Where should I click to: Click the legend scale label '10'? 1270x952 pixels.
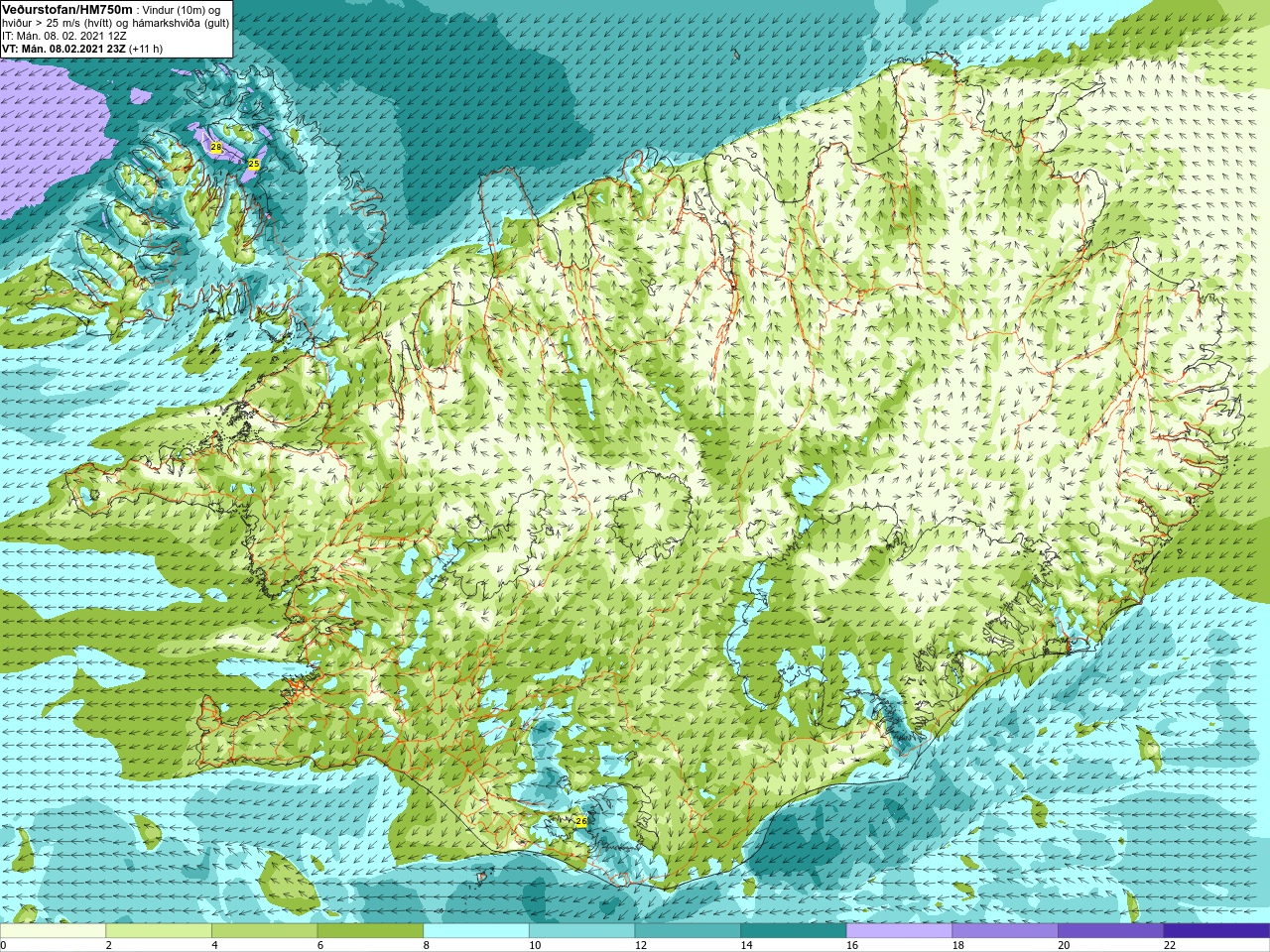tap(535, 945)
